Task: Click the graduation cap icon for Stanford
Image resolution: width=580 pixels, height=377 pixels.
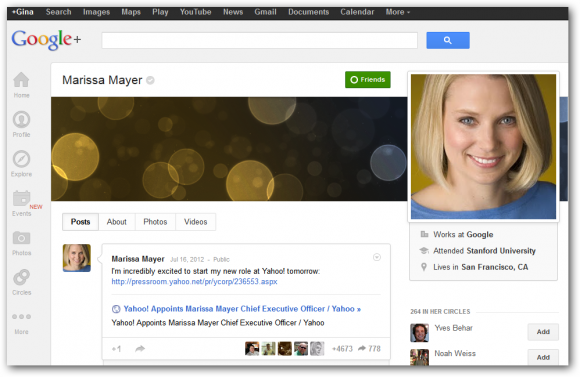Action: pos(424,250)
